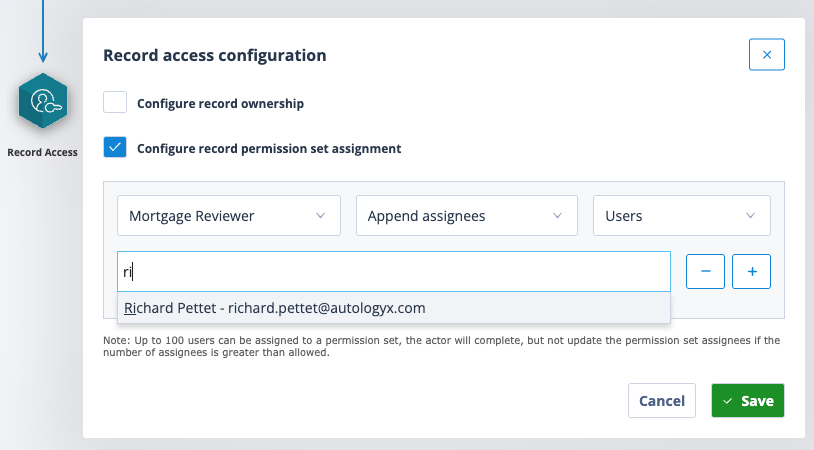
Task: Uncheck Configure record permission set assignment
Action: tap(115, 147)
